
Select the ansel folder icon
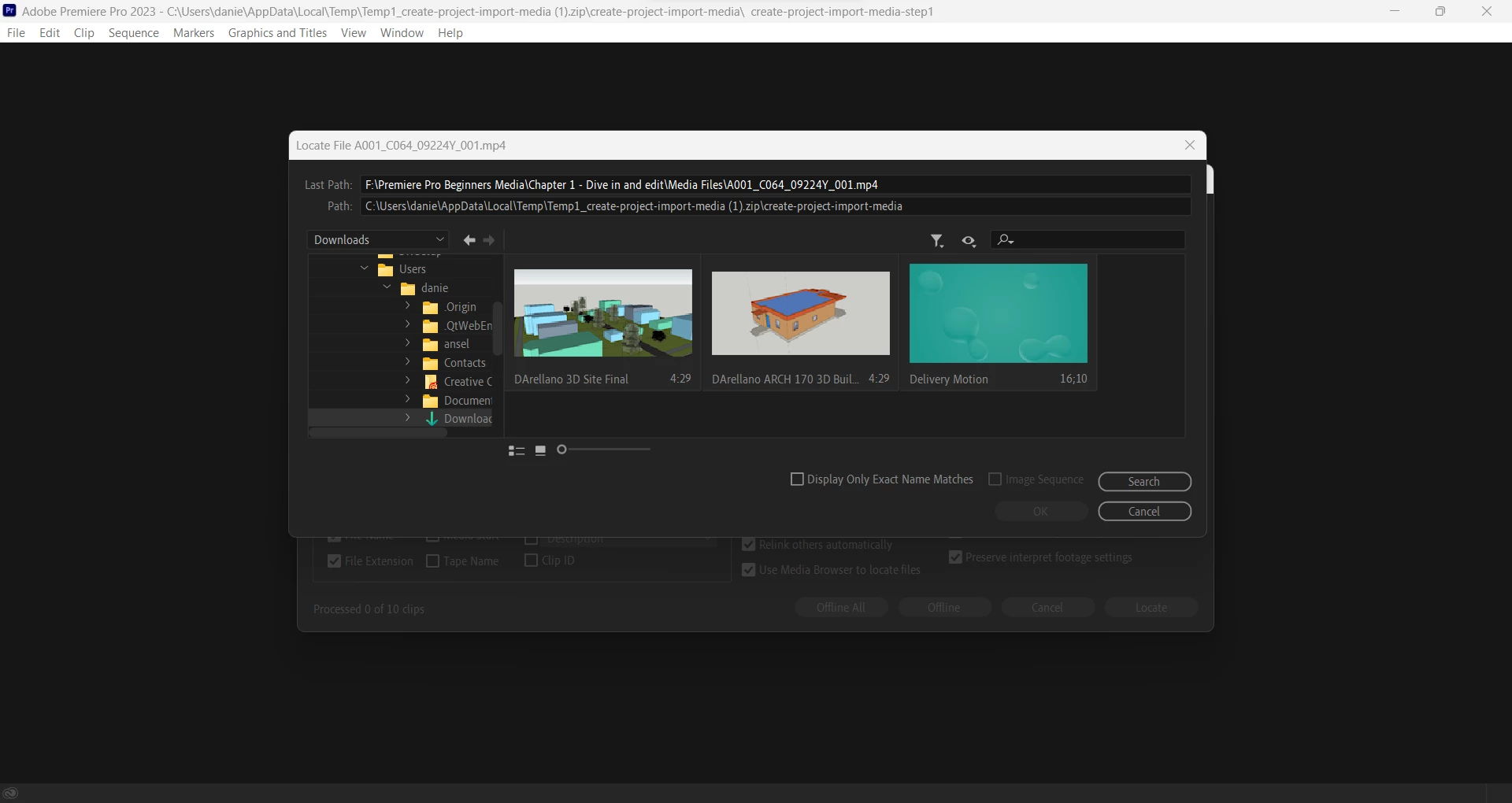pyautogui.click(x=431, y=344)
